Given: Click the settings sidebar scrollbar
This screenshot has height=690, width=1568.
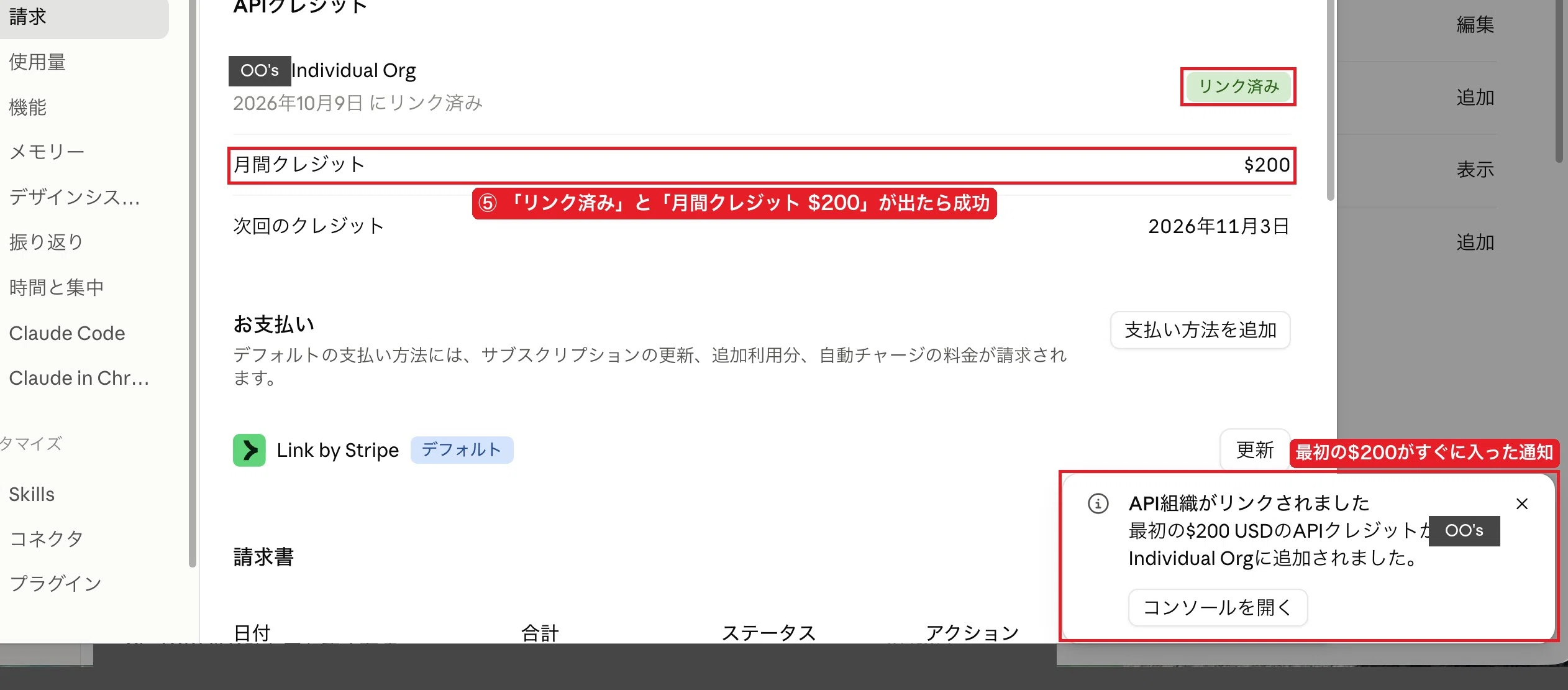Looking at the screenshot, I should (x=193, y=283).
